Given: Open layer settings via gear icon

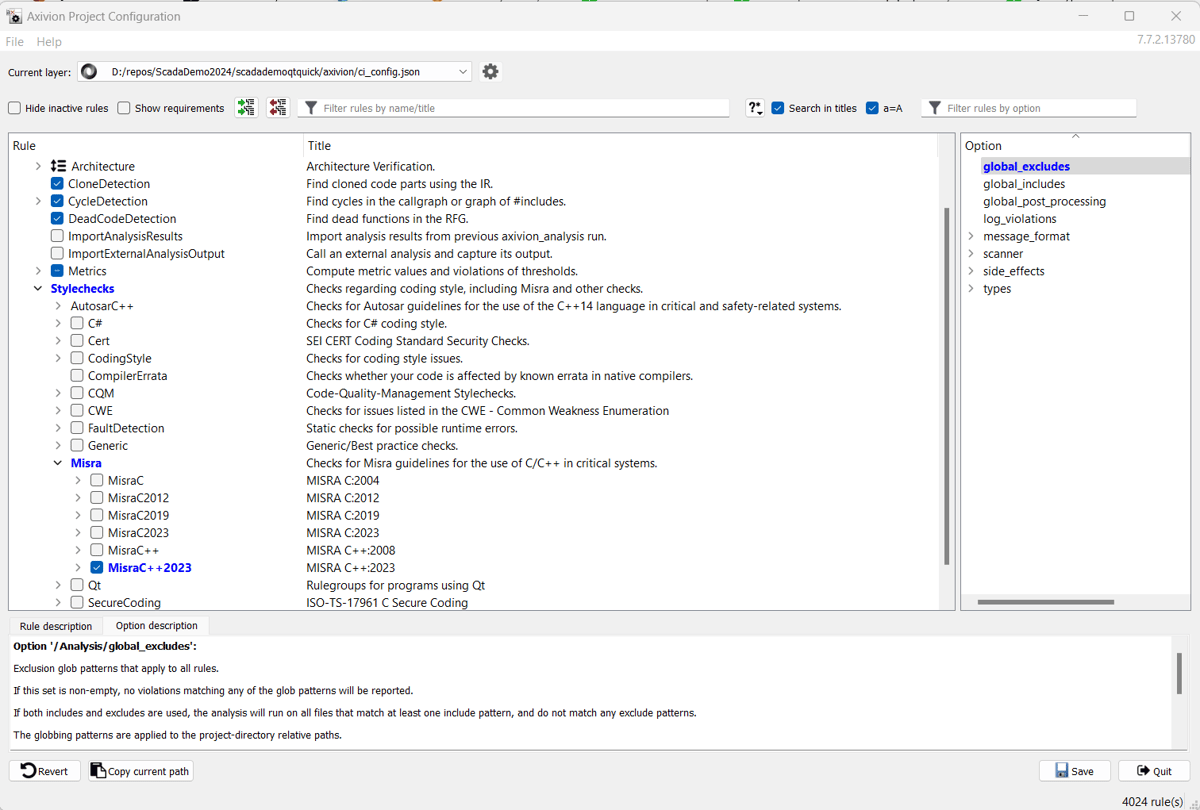Looking at the screenshot, I should [x=490, y=72].
